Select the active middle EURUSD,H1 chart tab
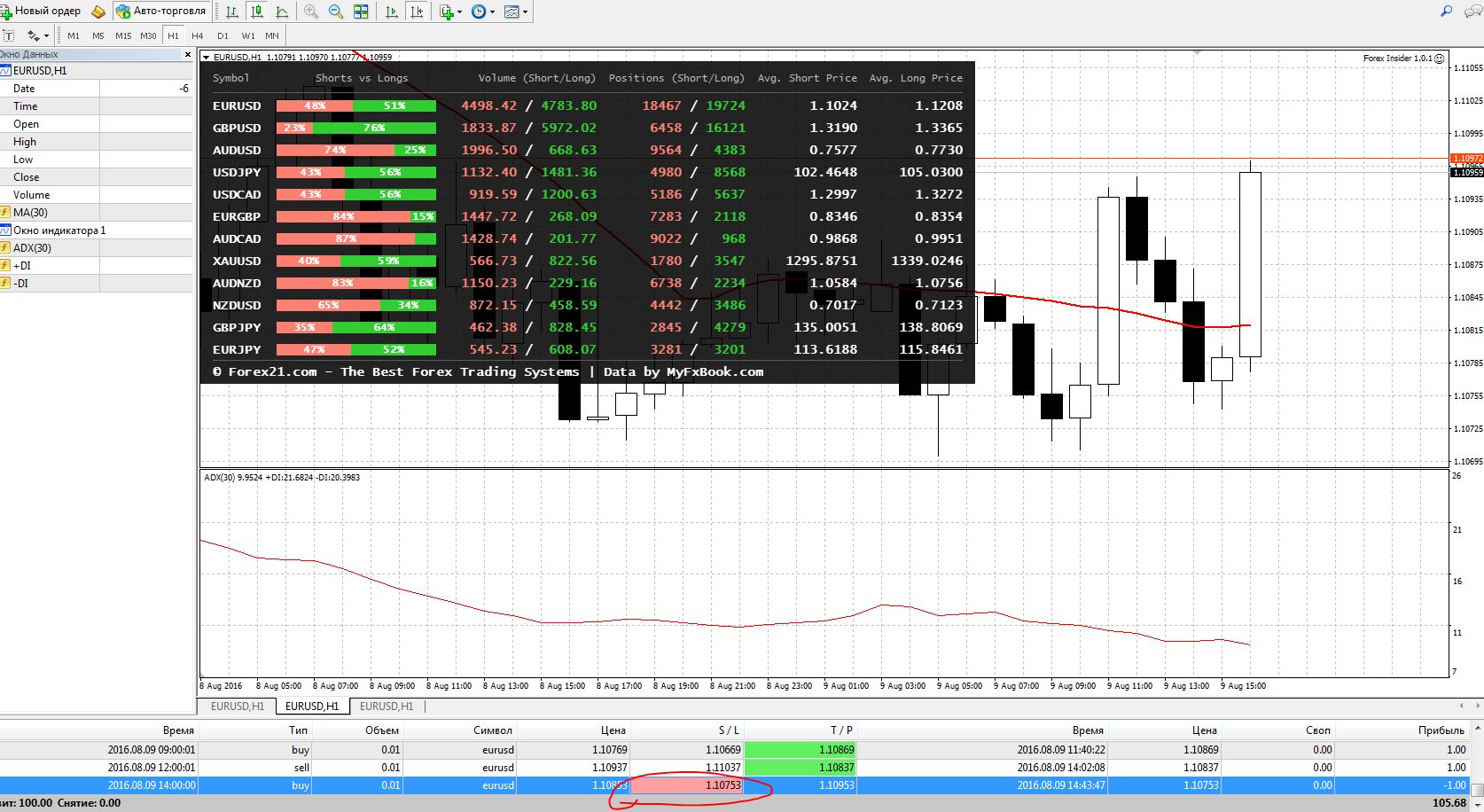1484x812 pixels. [312, 707]
